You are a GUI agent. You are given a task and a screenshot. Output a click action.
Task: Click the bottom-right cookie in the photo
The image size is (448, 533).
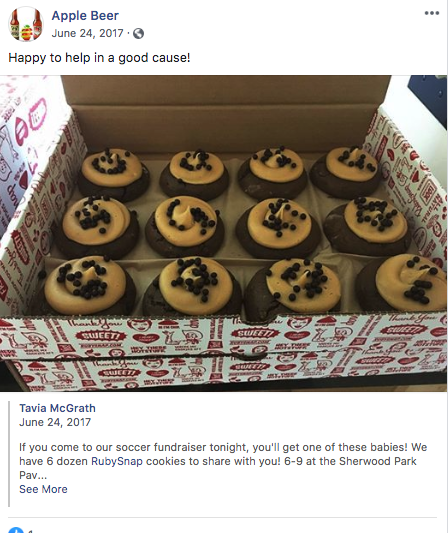[404, 283]
